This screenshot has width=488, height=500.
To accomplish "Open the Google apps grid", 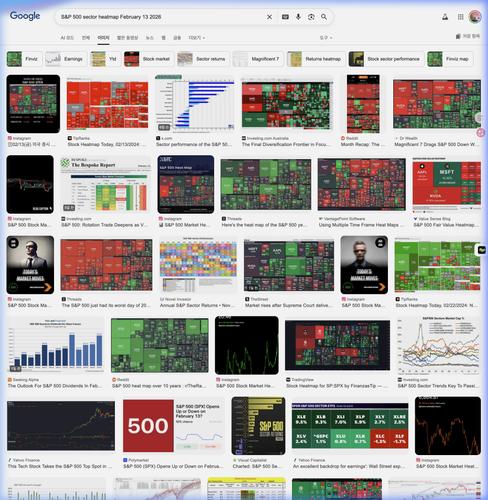I will coord(460,17).
